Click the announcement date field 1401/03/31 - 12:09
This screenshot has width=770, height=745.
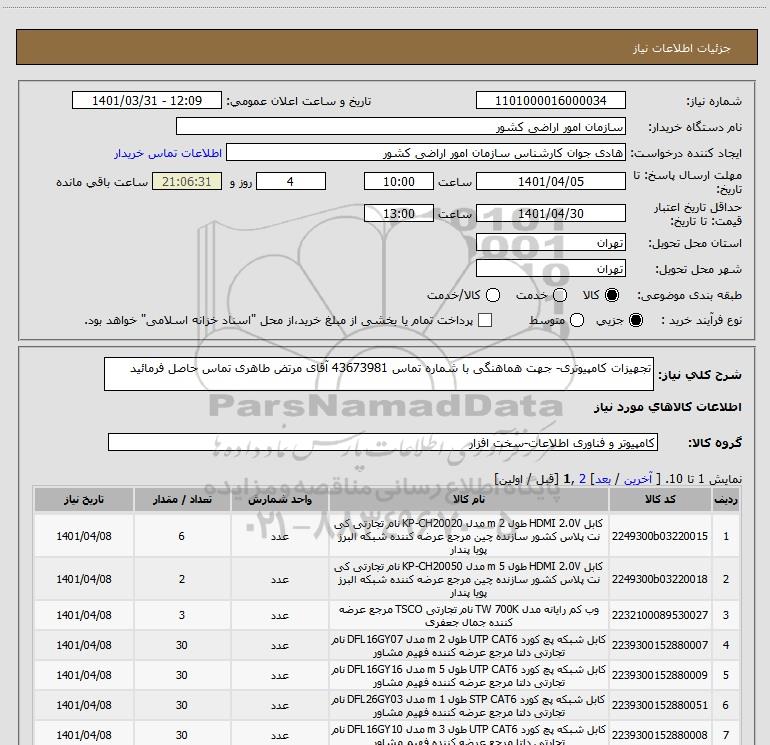pos(147,100)
